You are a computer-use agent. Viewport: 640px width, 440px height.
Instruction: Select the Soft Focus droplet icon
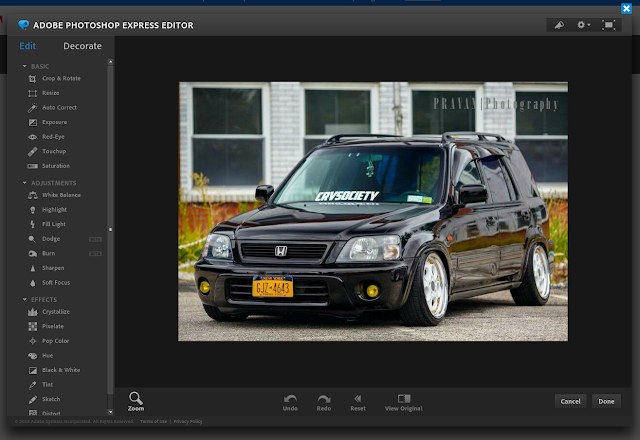point(33,283)
